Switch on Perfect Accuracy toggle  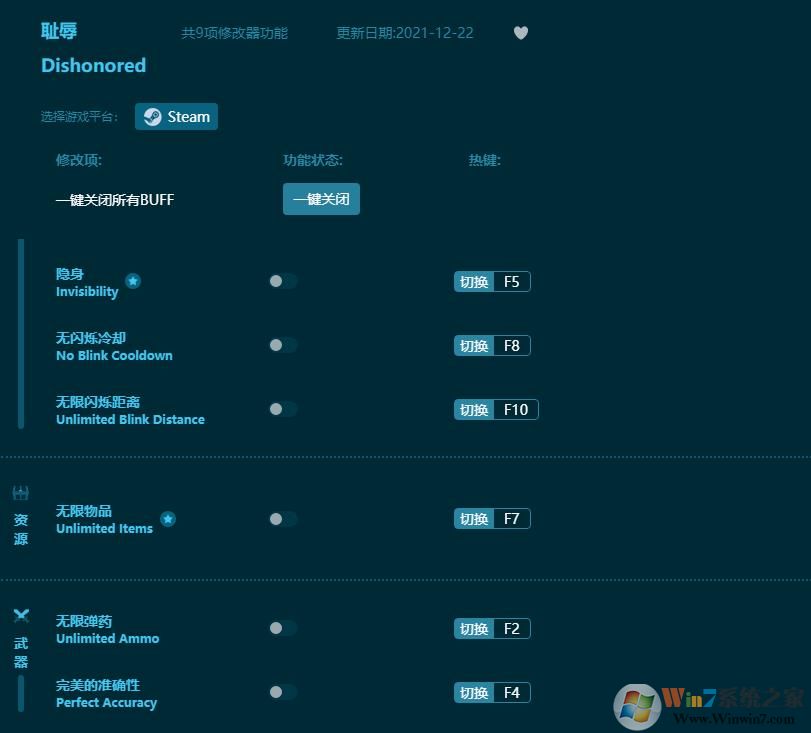(x=283, y=692)
